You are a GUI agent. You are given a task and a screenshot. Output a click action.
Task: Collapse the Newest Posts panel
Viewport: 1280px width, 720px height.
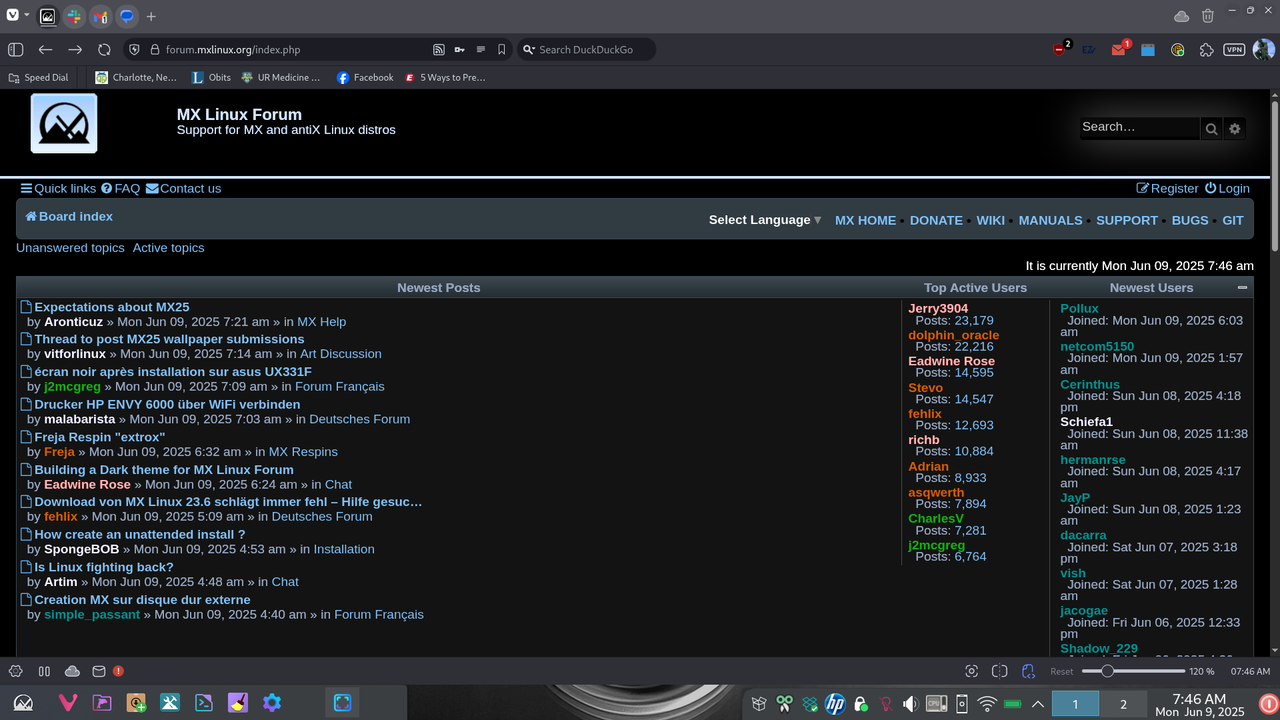pos(1242,287)
